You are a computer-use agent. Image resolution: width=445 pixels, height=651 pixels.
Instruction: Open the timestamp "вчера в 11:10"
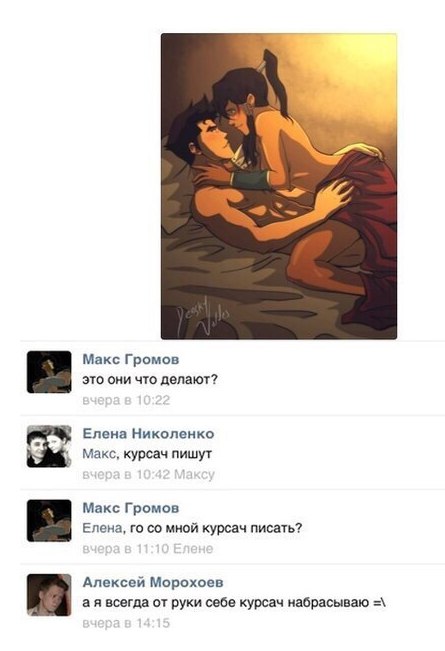[x=126, y=549]
